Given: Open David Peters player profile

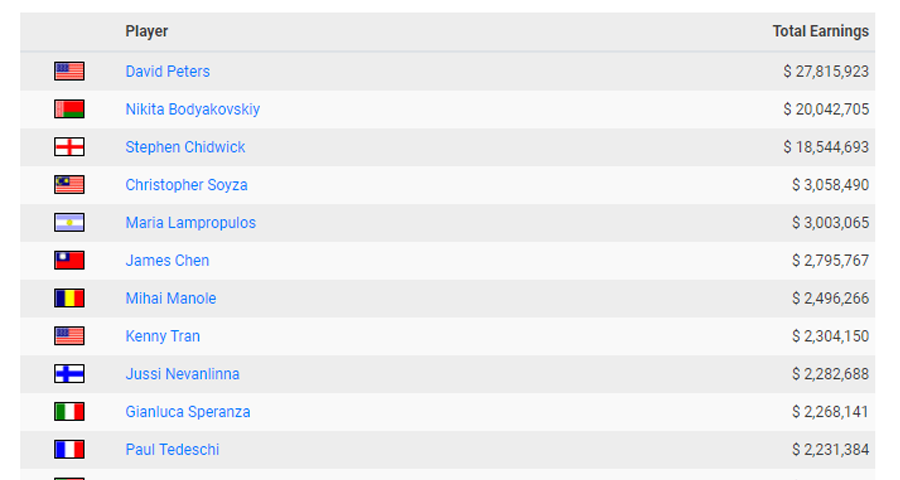Looking at the screenshot, I should 168,71.
